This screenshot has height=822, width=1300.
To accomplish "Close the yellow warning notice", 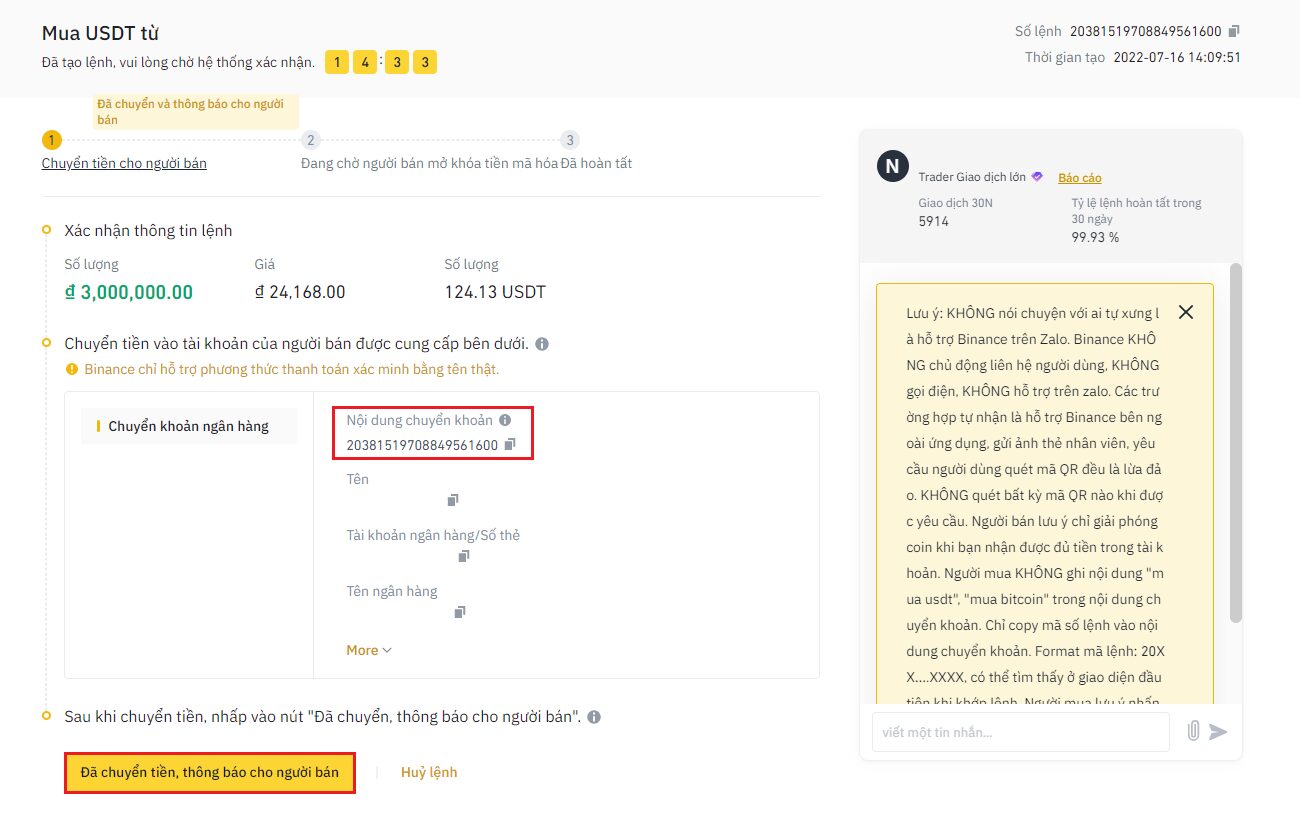I will point(1186,312).
